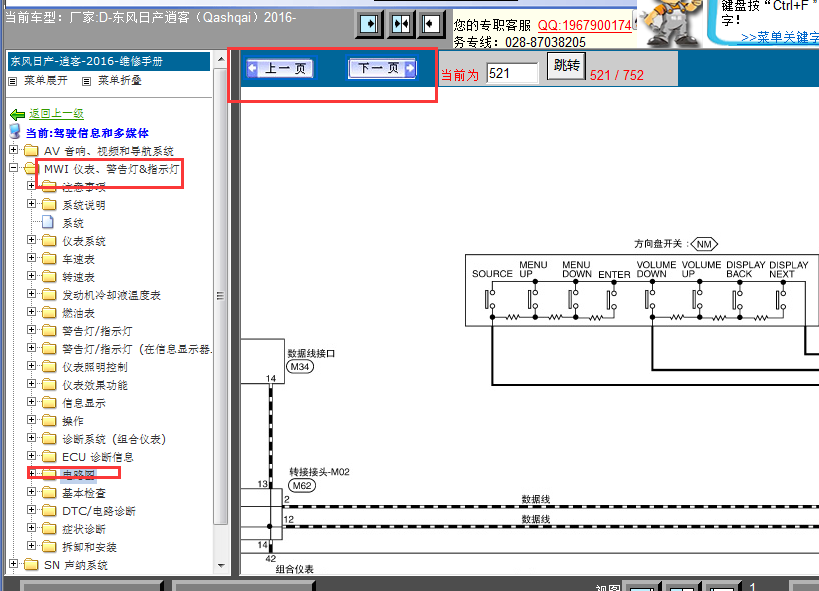Click the 车速表 folder icon
Screen dimensions: 819x591
[x=49, y=258]
